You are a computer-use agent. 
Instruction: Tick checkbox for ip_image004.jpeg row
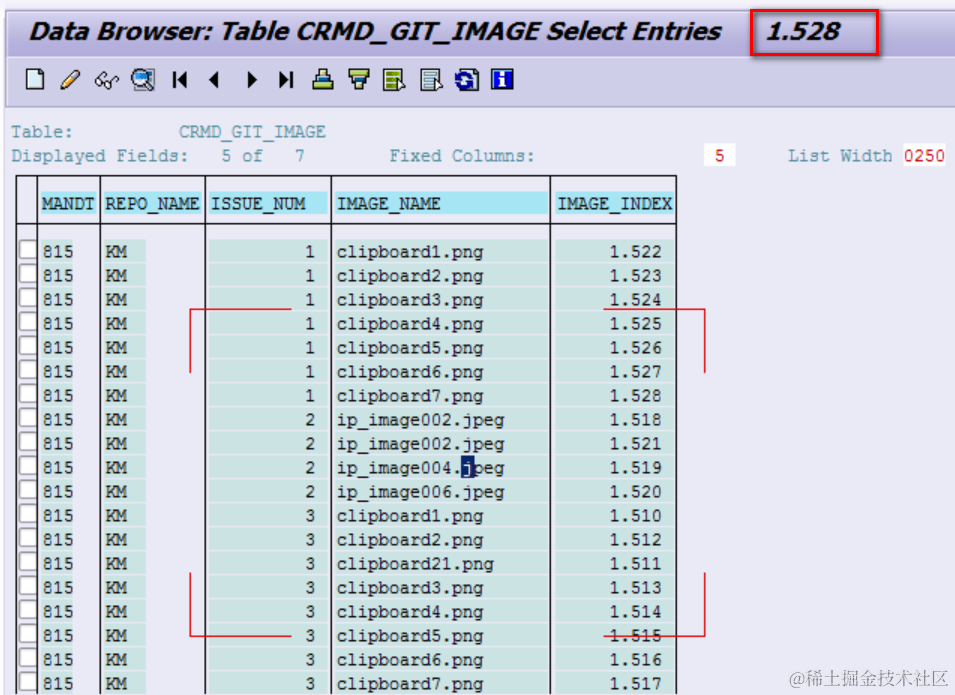tap(27, 467)
